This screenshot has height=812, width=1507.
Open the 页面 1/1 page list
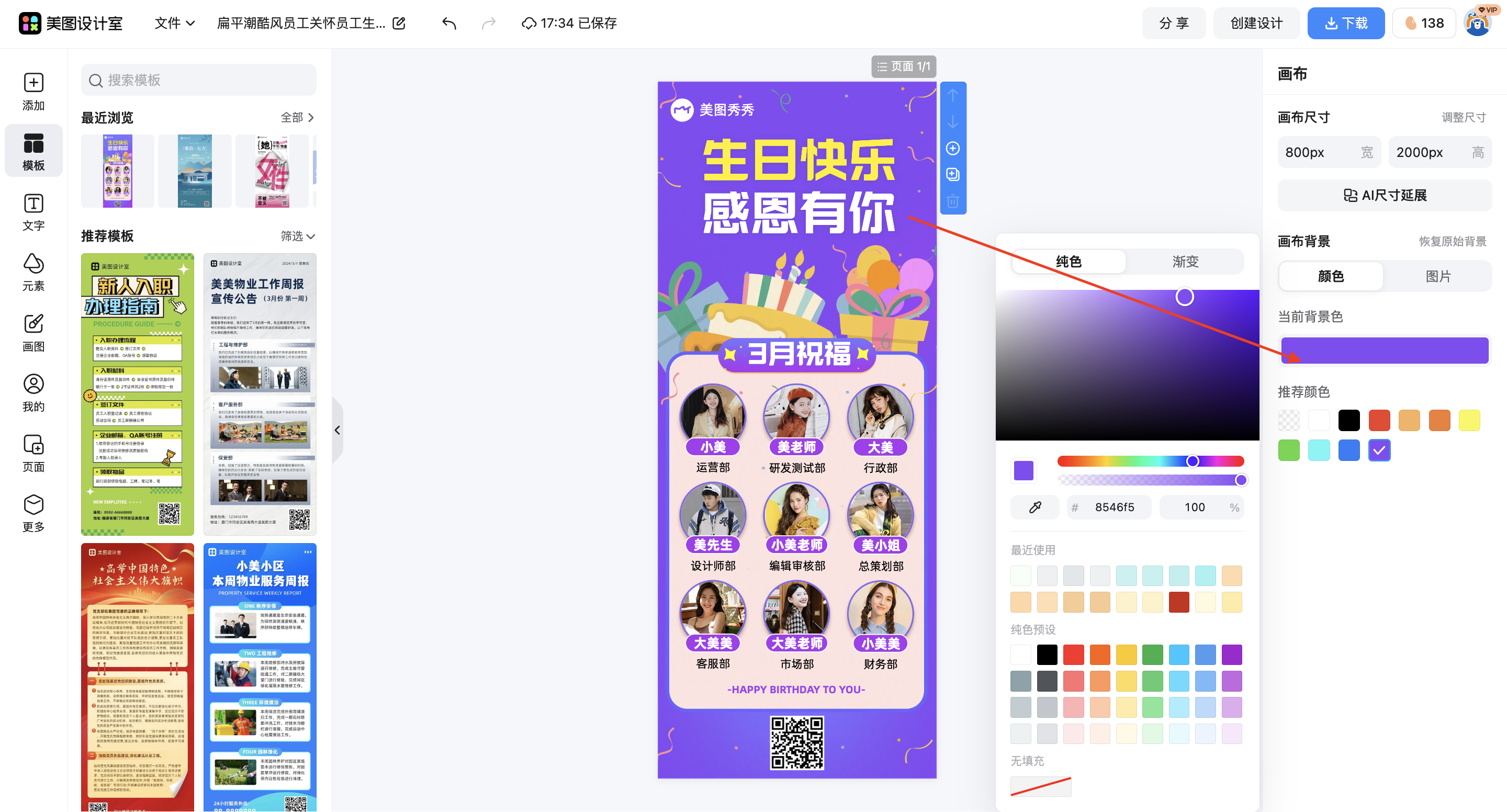point(903,66)
